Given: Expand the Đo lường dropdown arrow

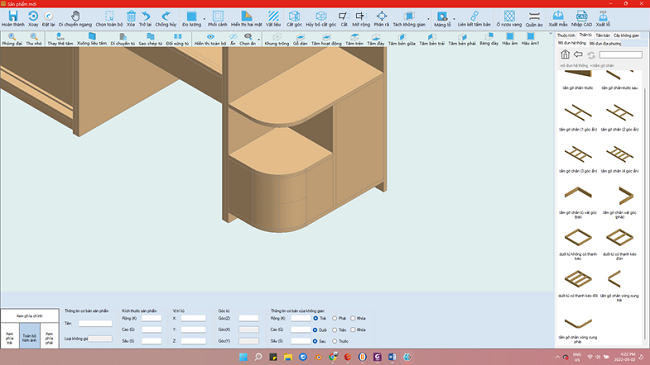Looking at the screenshot, I should [x=204, y=19].
